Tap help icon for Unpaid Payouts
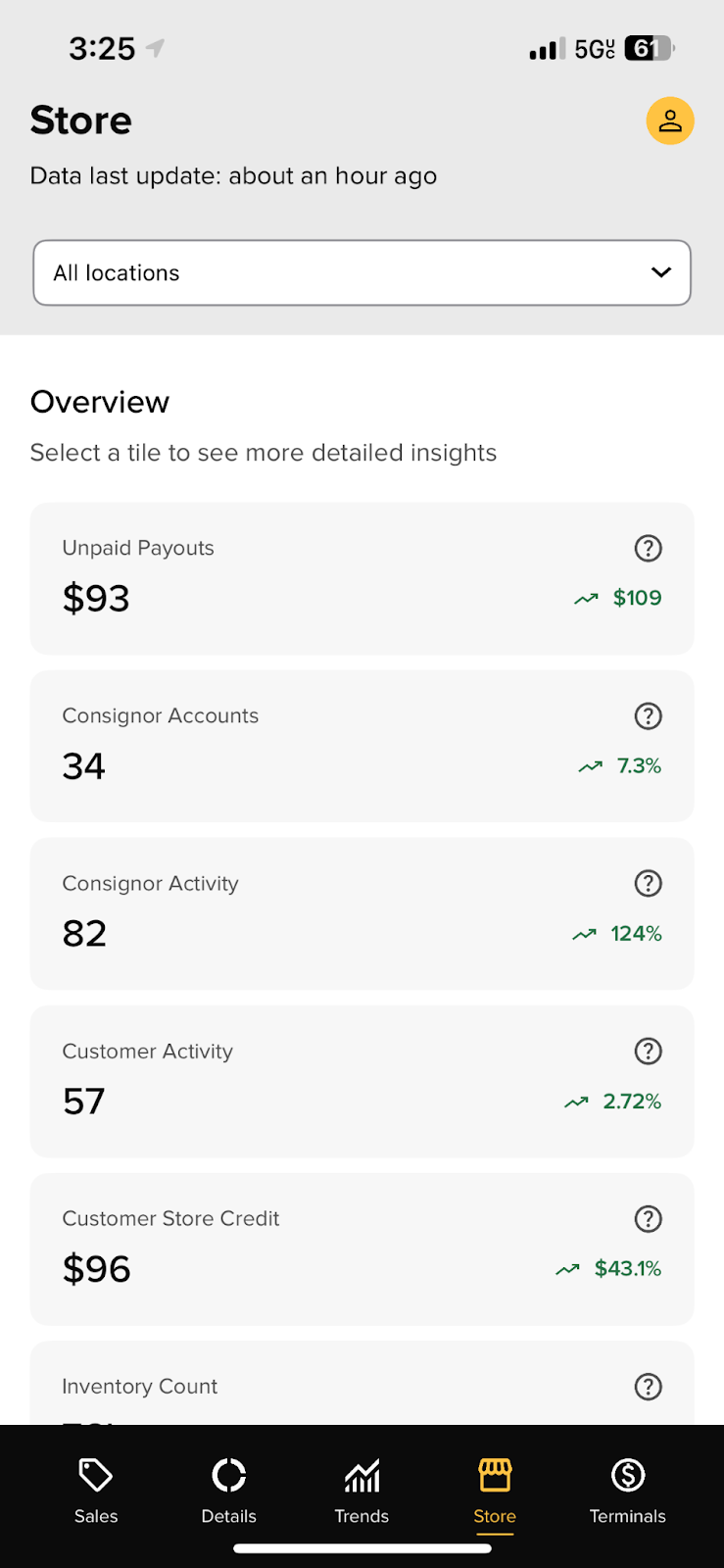The height and width of the screenshot is (1568, 724). pos(648,548)
